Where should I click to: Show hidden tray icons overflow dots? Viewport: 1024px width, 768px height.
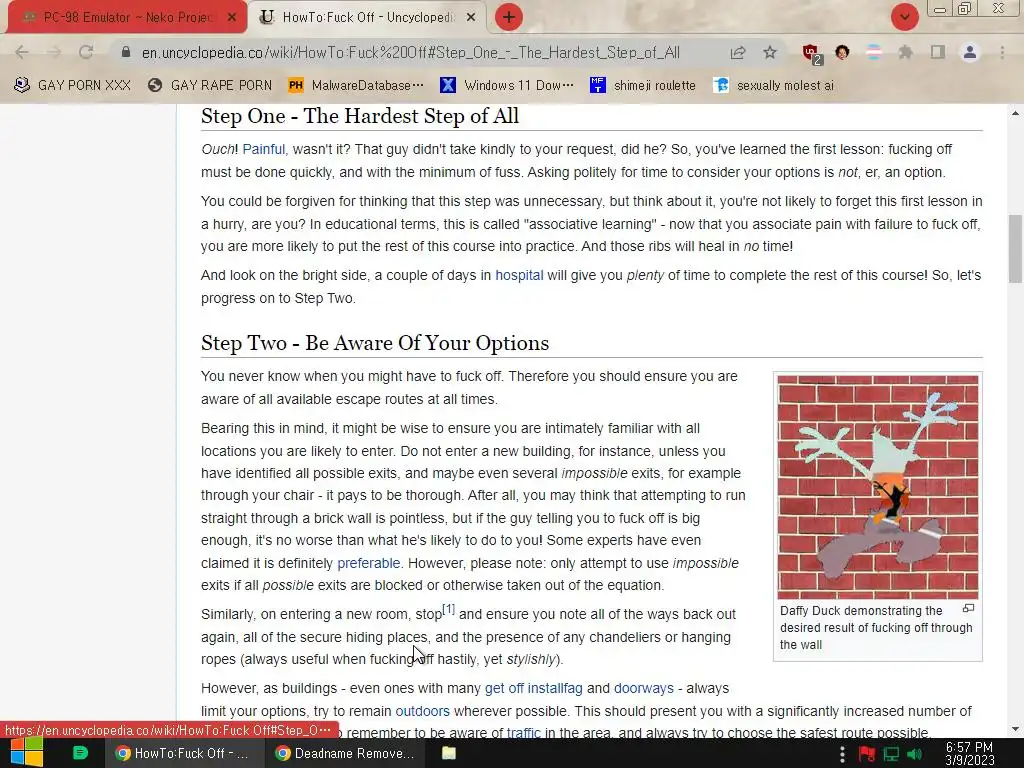click(842, 754)
